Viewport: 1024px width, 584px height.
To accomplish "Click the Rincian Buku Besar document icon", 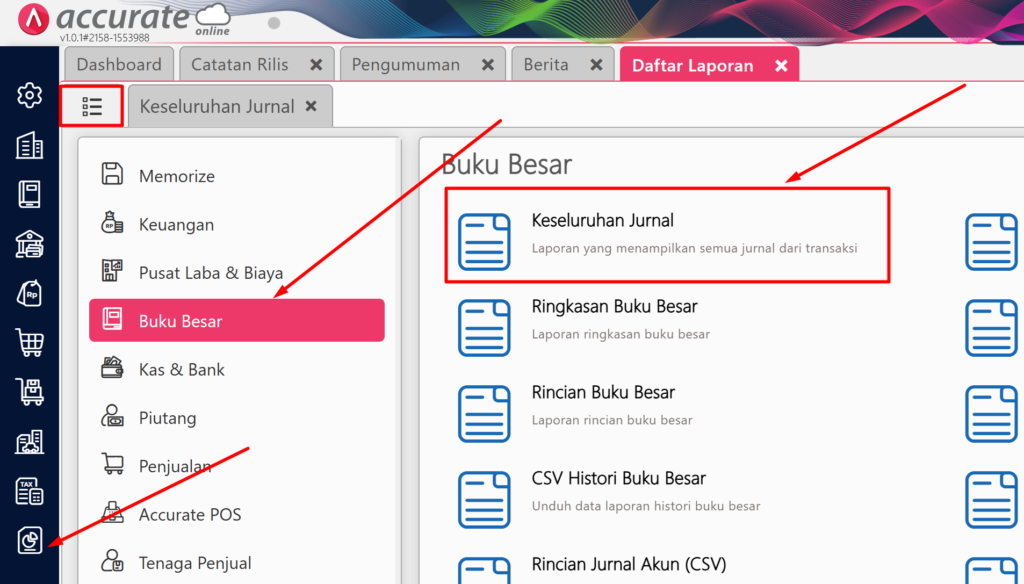I will pyautogui.click(x=484, y=414).
